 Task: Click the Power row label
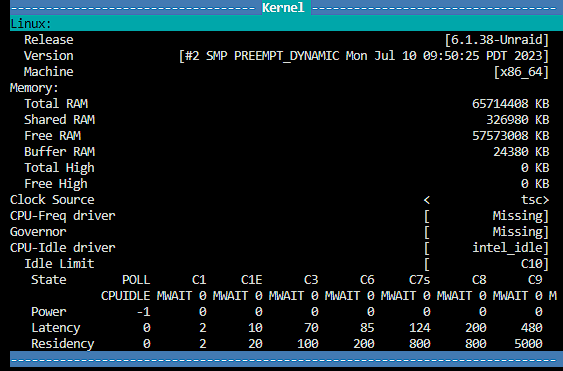[49, 311]
